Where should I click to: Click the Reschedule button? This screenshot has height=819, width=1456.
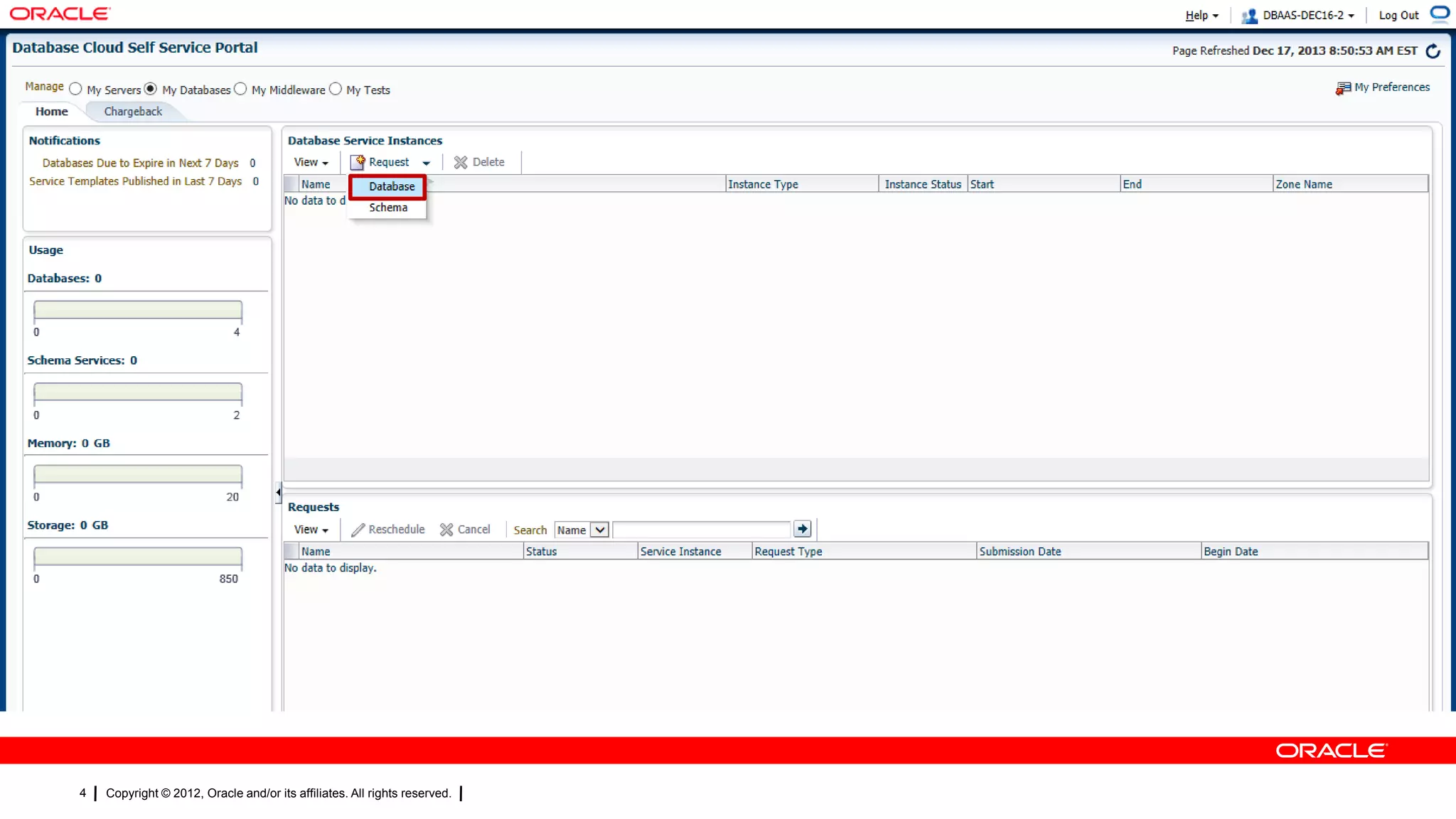[388, 530]
